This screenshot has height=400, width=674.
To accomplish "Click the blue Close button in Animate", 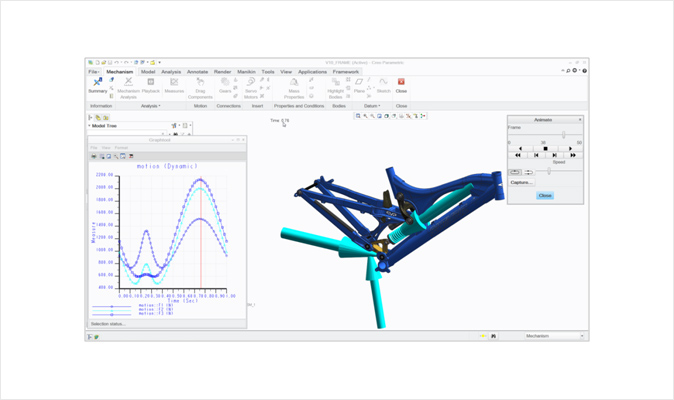I will 545,195.
